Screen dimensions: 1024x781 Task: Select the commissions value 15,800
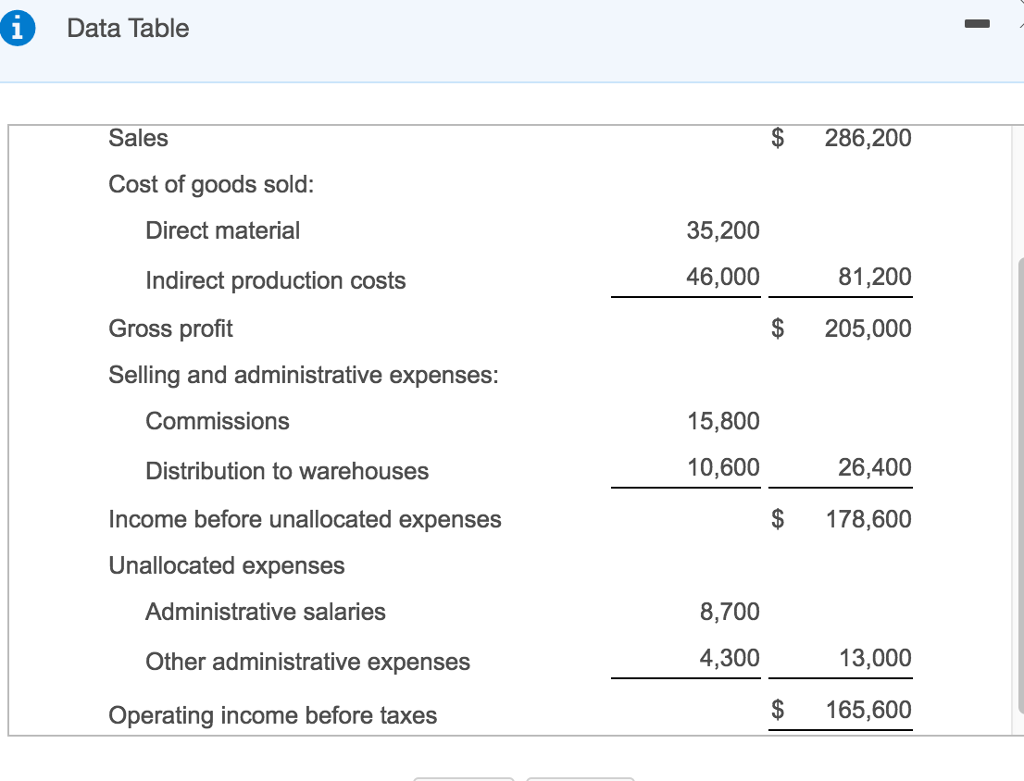(x=724, y=421)
